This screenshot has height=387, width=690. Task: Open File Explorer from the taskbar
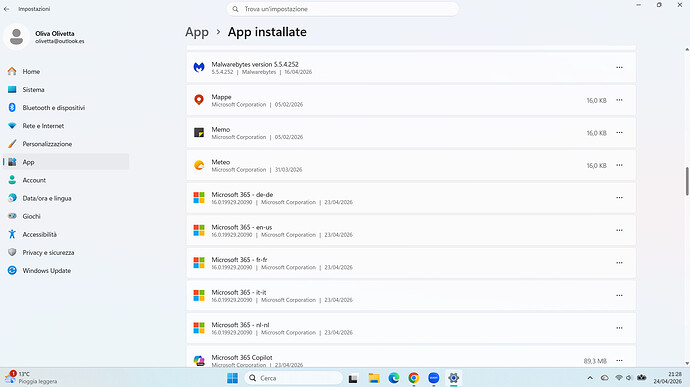[x=374, y=378]
